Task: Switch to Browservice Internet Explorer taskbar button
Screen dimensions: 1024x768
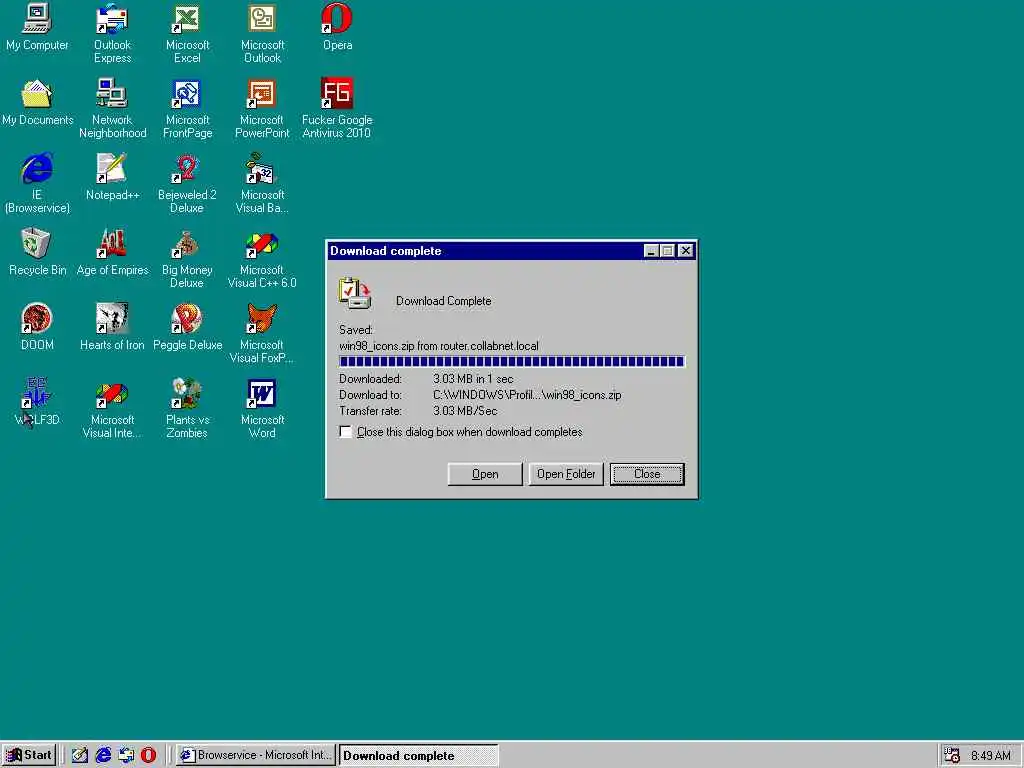Action: coord(256,755)
